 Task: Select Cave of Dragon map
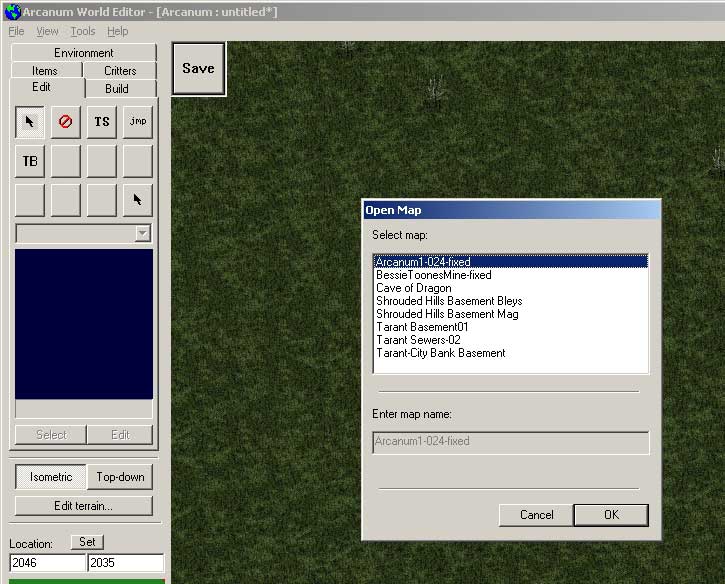click(x=414, y=288)
